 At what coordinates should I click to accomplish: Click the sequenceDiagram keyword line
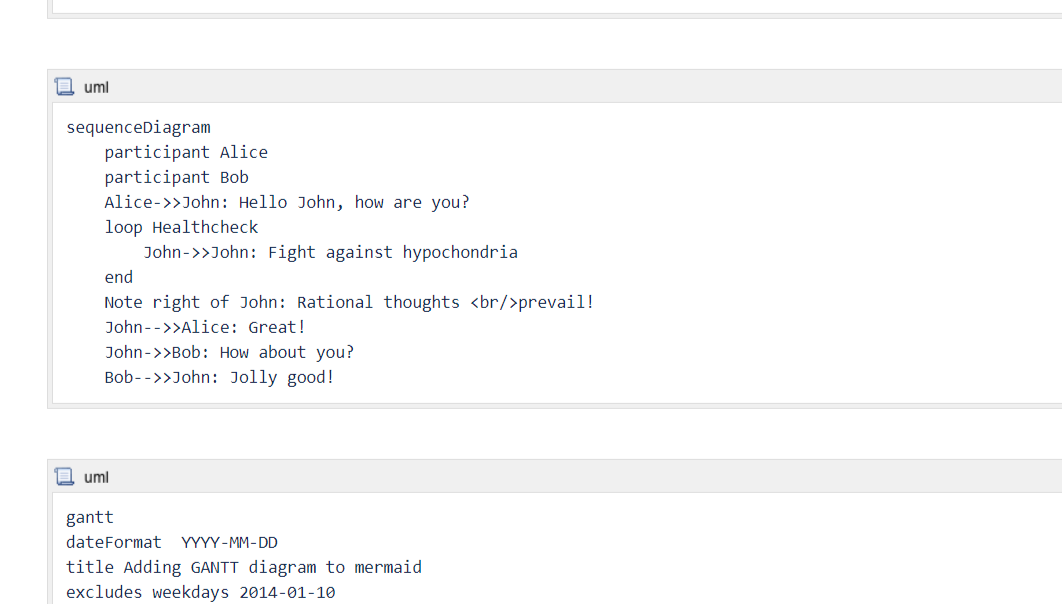tap(138, 127)
